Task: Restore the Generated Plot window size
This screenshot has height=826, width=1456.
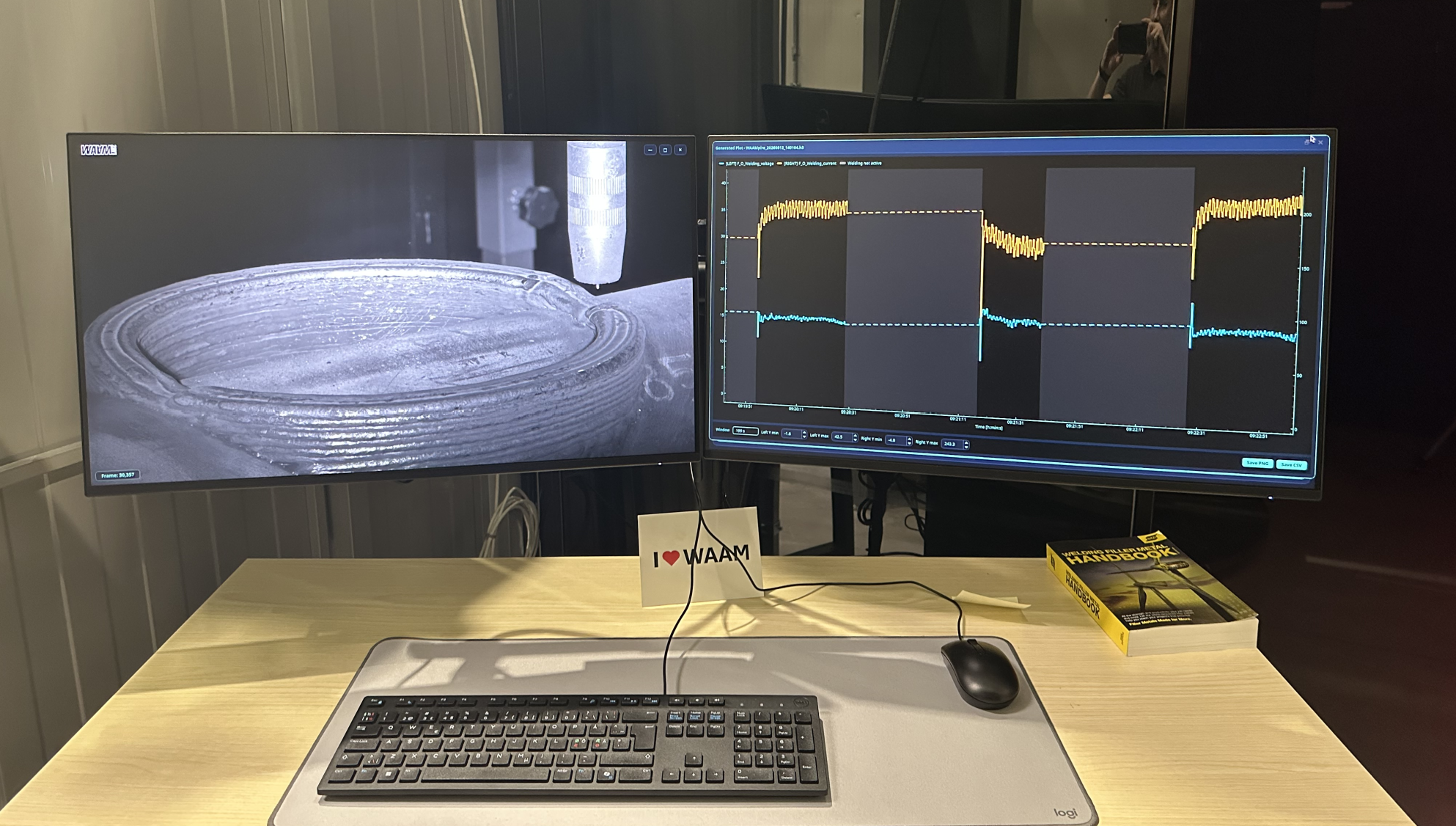Action: coord(1306,142)
